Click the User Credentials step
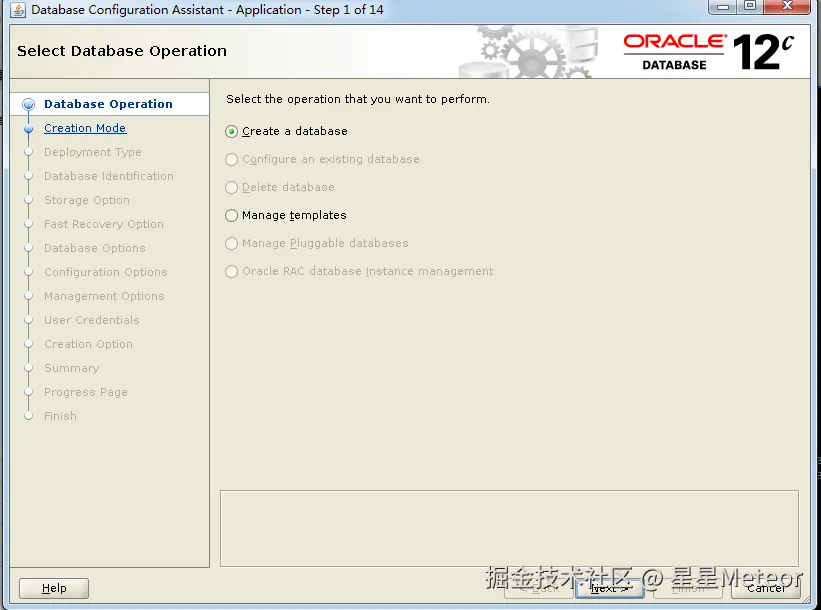The height and width of the screenshot is (610, 821). [x=92, y=320]
